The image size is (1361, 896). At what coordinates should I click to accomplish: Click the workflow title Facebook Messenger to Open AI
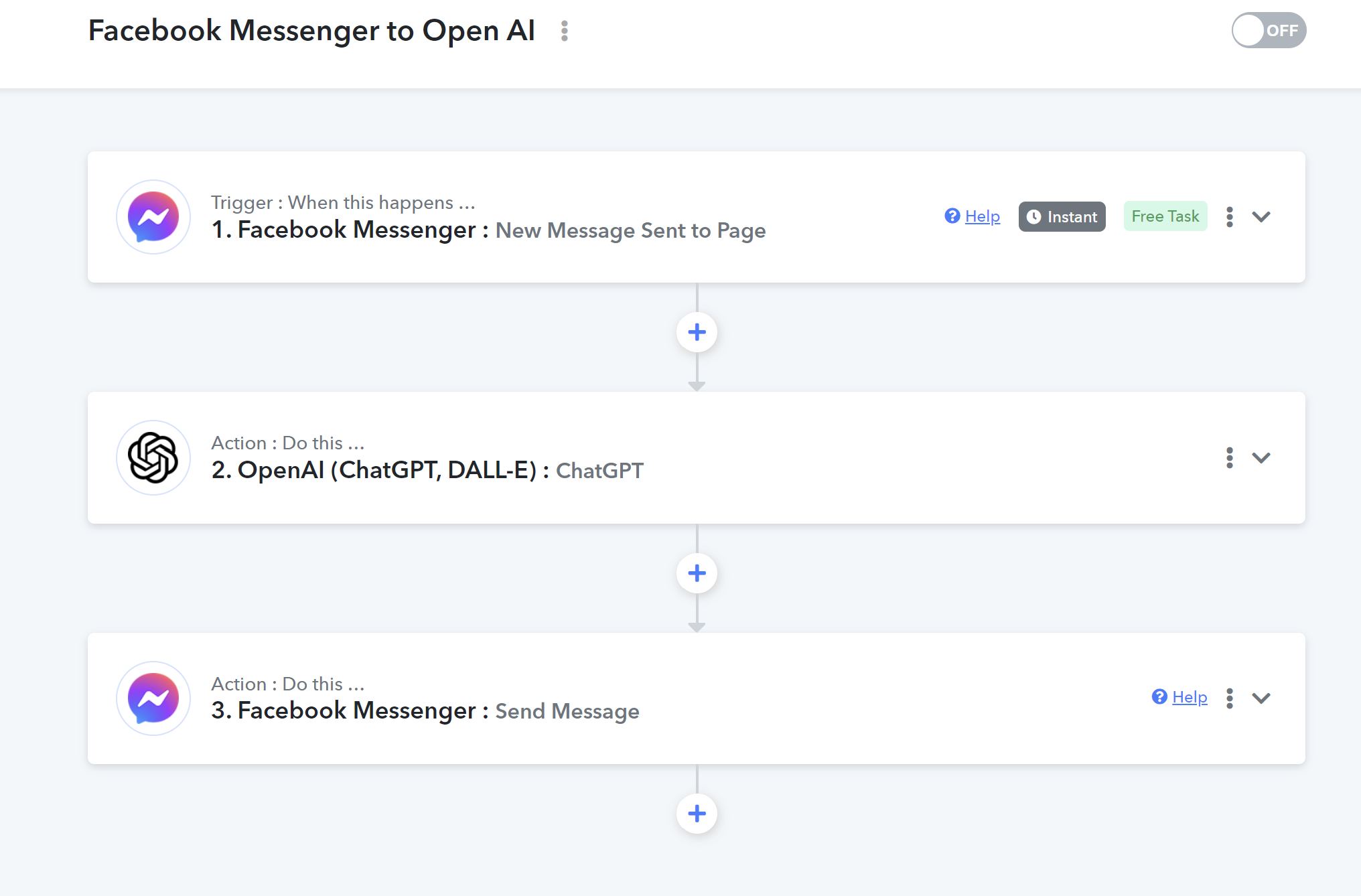click(x=311, y=31)
